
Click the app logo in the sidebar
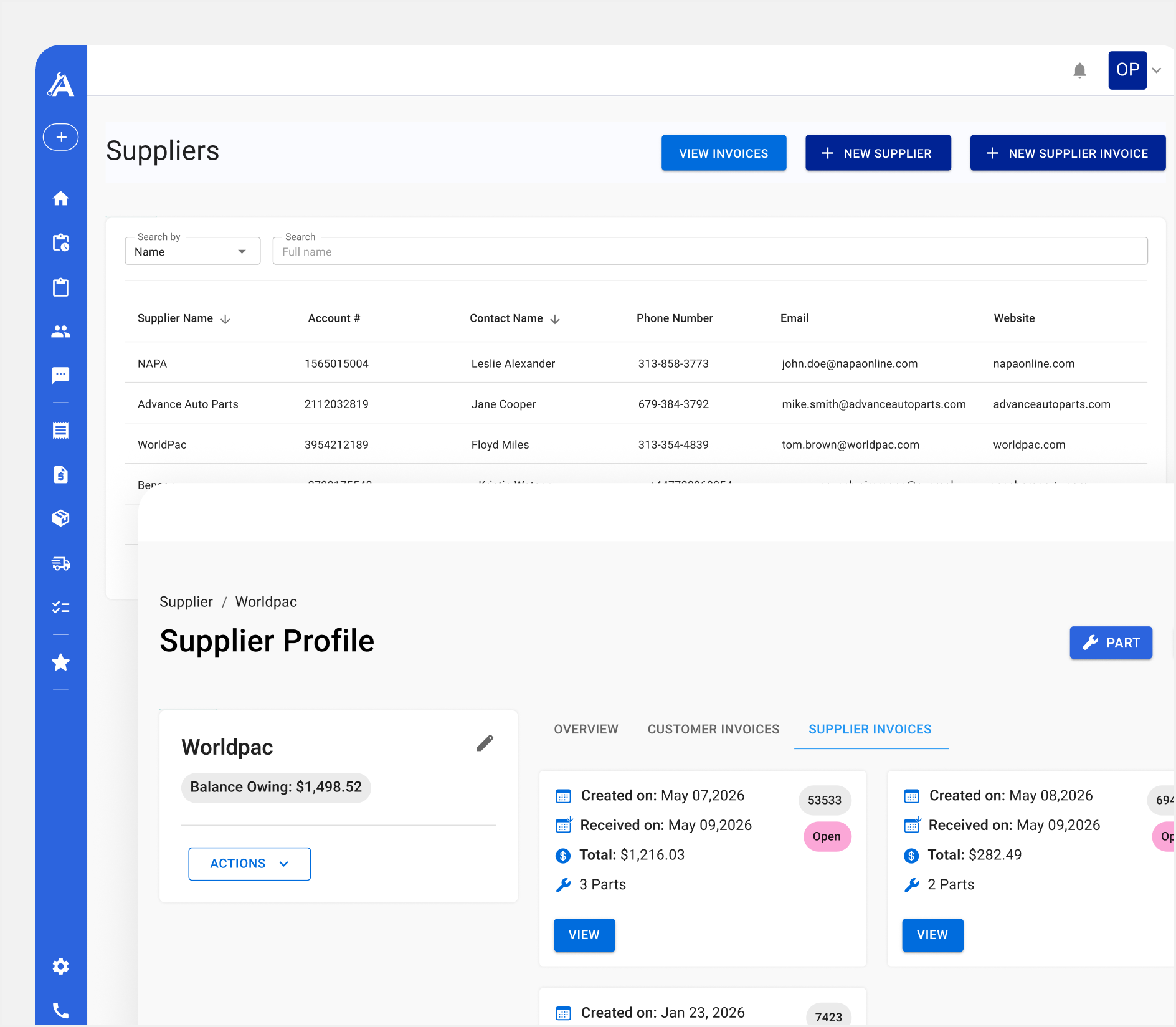click(60, 85)
